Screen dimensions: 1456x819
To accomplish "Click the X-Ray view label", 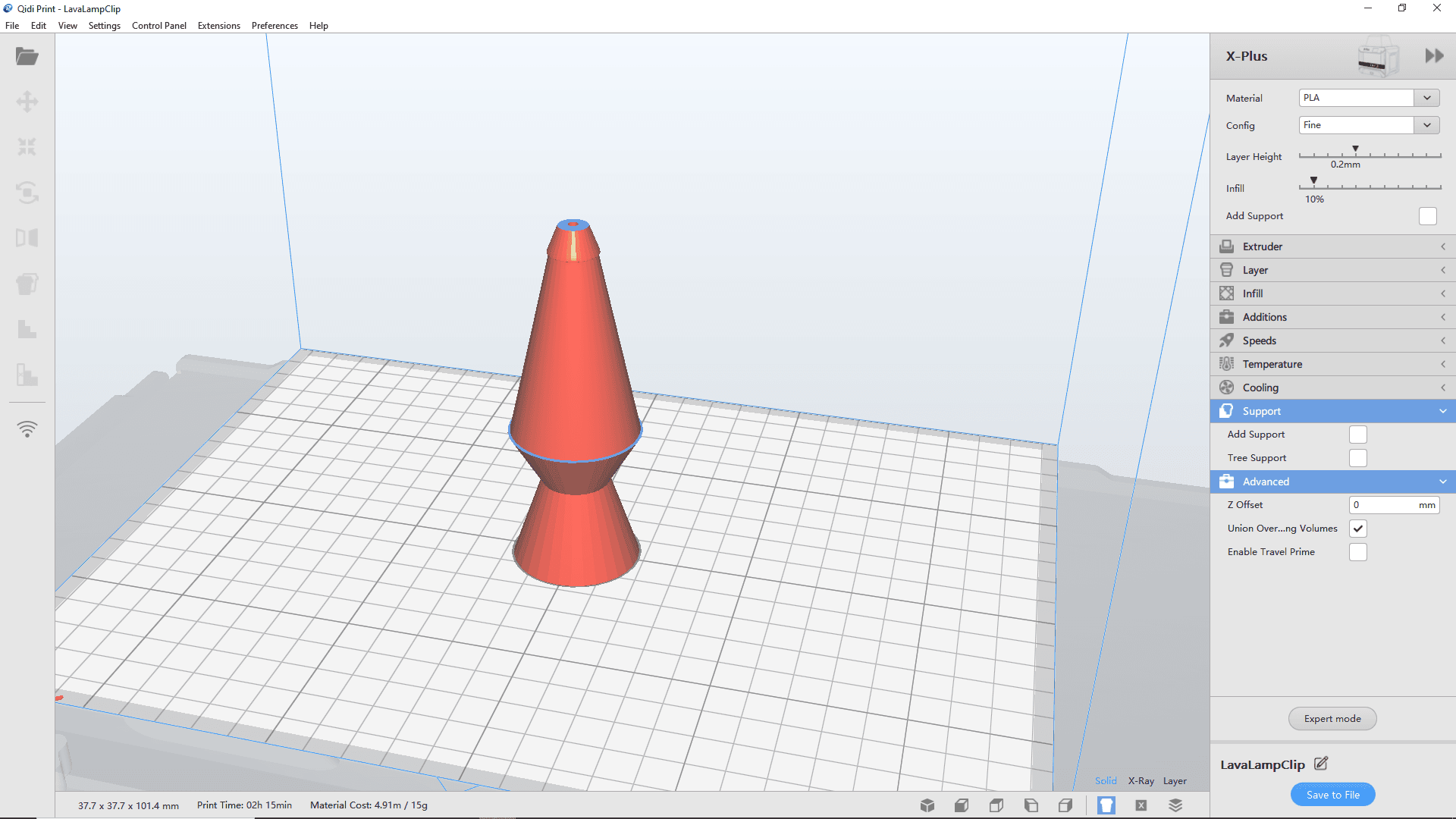I will click(1141, 781).
